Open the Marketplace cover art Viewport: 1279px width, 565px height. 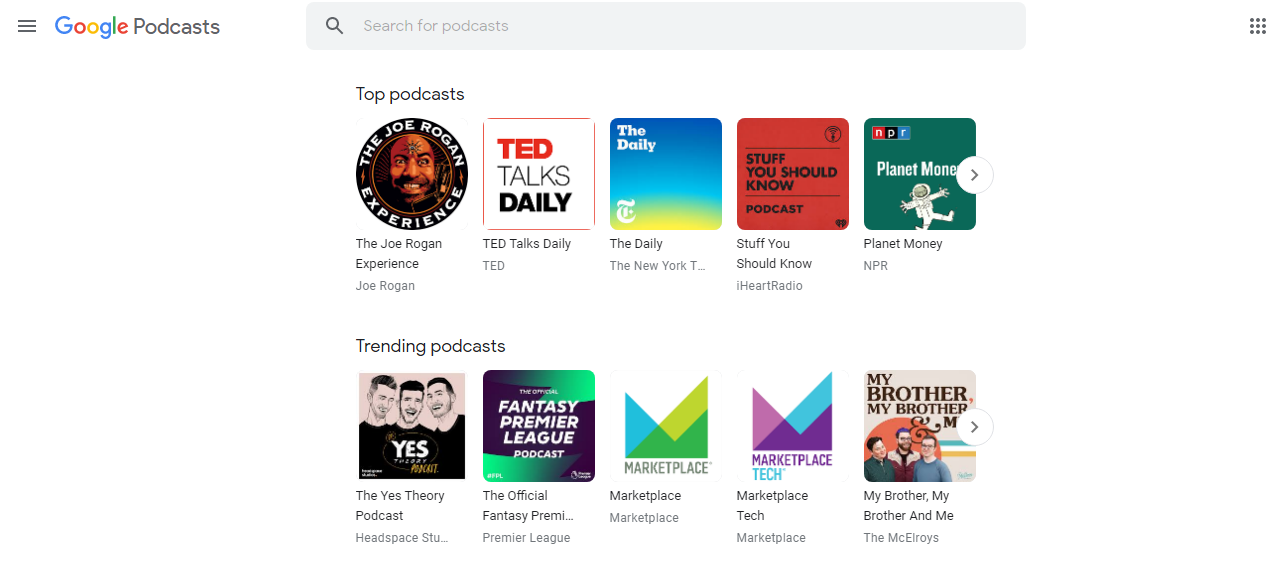point(666,426)
